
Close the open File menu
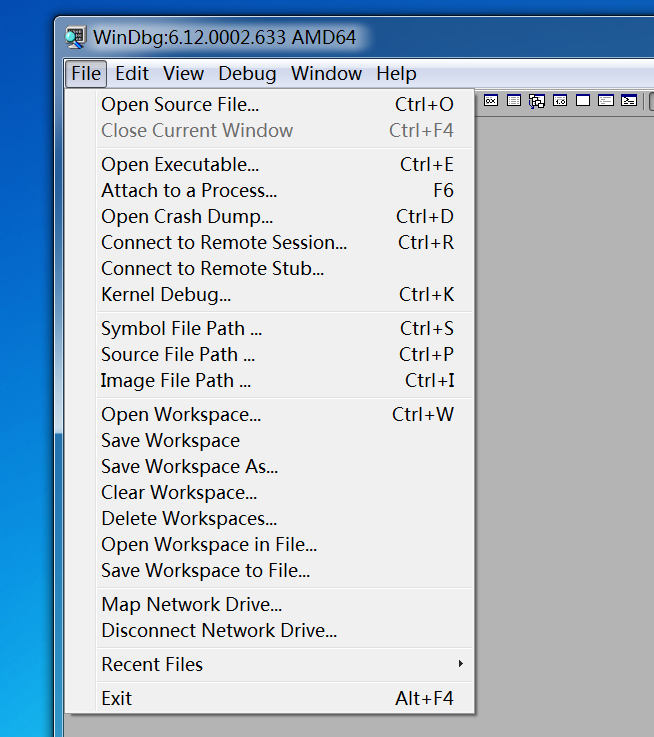(86, 74)
